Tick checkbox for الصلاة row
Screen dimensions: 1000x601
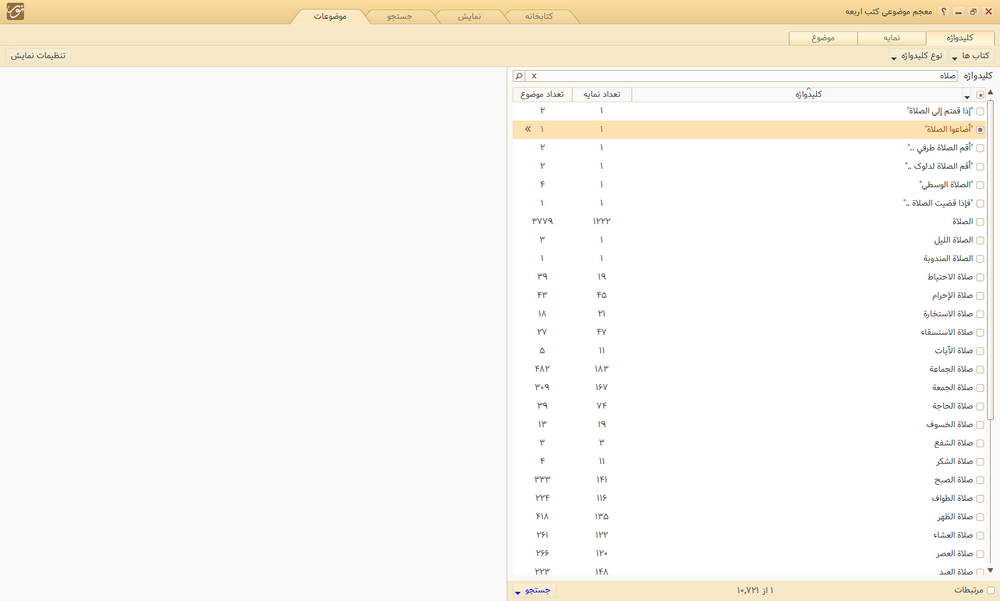(980, 222)
